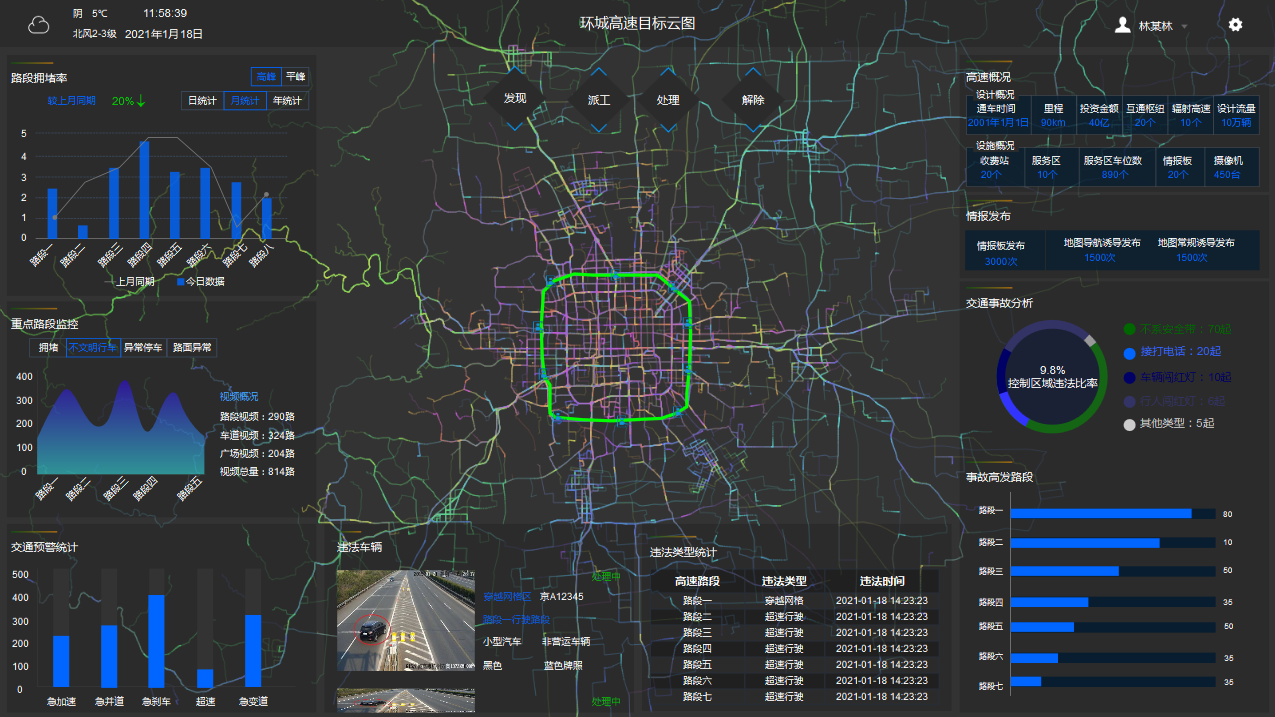This screenshot has height=717, width=1275.
Task: Select the 发现 diamond icon
Action: pos(515,99)
